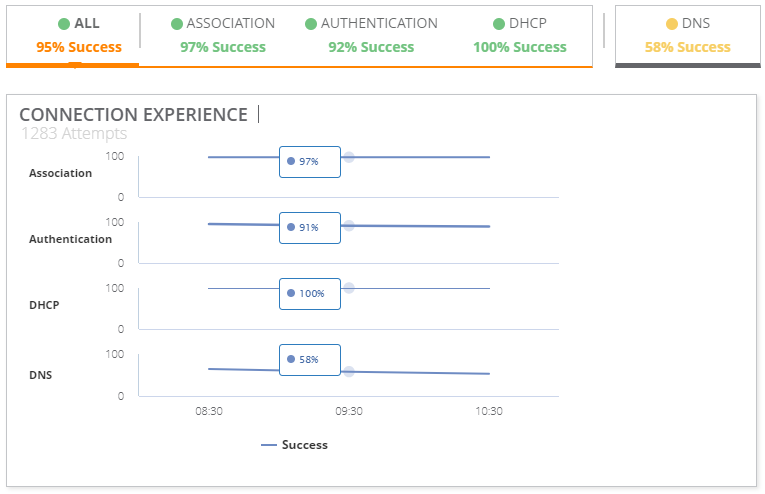
Task: Click the green status dot beside ALL
Action: 64,24
